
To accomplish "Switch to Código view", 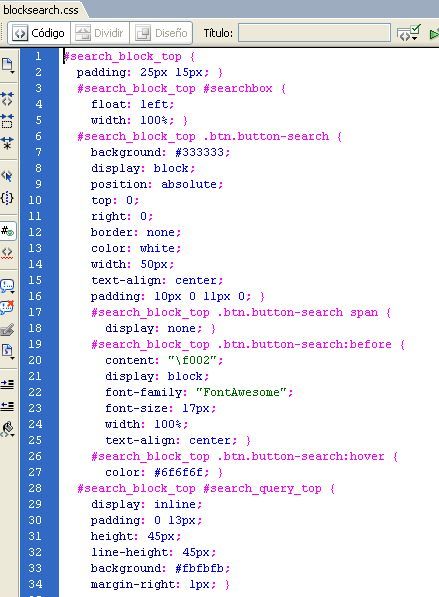I will [39, 34].
